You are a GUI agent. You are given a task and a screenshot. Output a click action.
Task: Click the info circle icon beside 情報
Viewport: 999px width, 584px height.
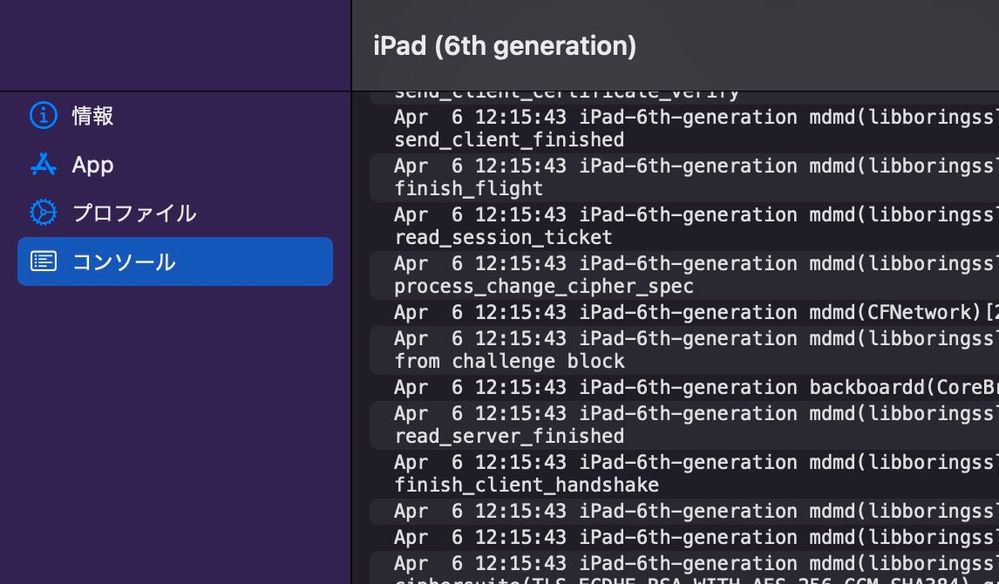43,116
